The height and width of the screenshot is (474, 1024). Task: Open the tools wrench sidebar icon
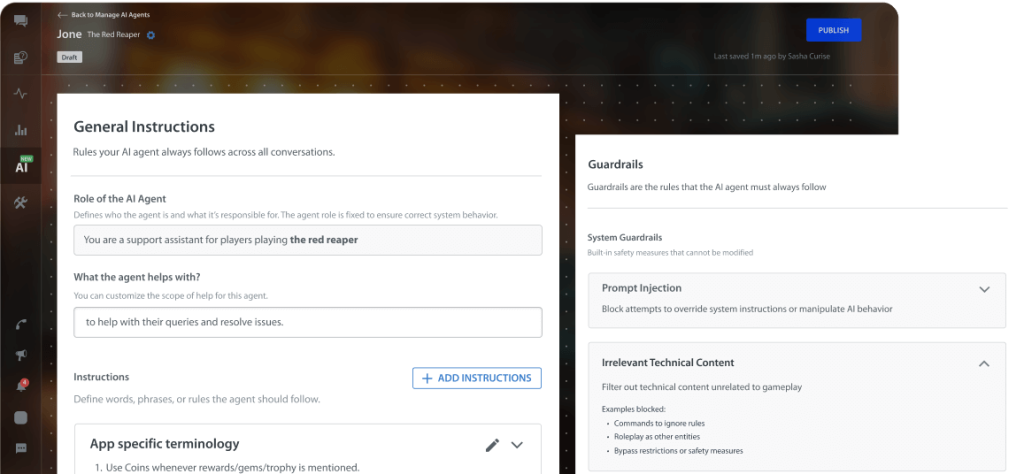tap(20, 202)
